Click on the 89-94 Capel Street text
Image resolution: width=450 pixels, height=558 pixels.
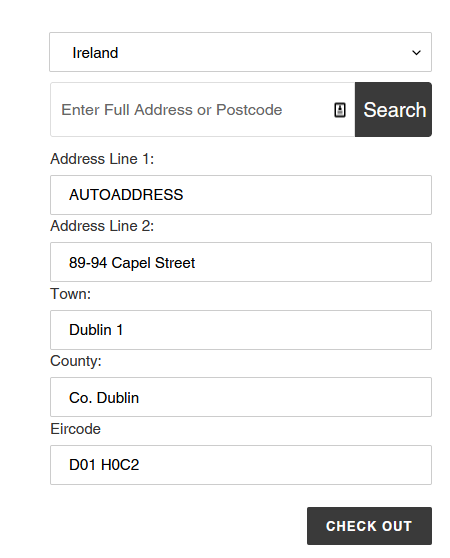[132, 263]
